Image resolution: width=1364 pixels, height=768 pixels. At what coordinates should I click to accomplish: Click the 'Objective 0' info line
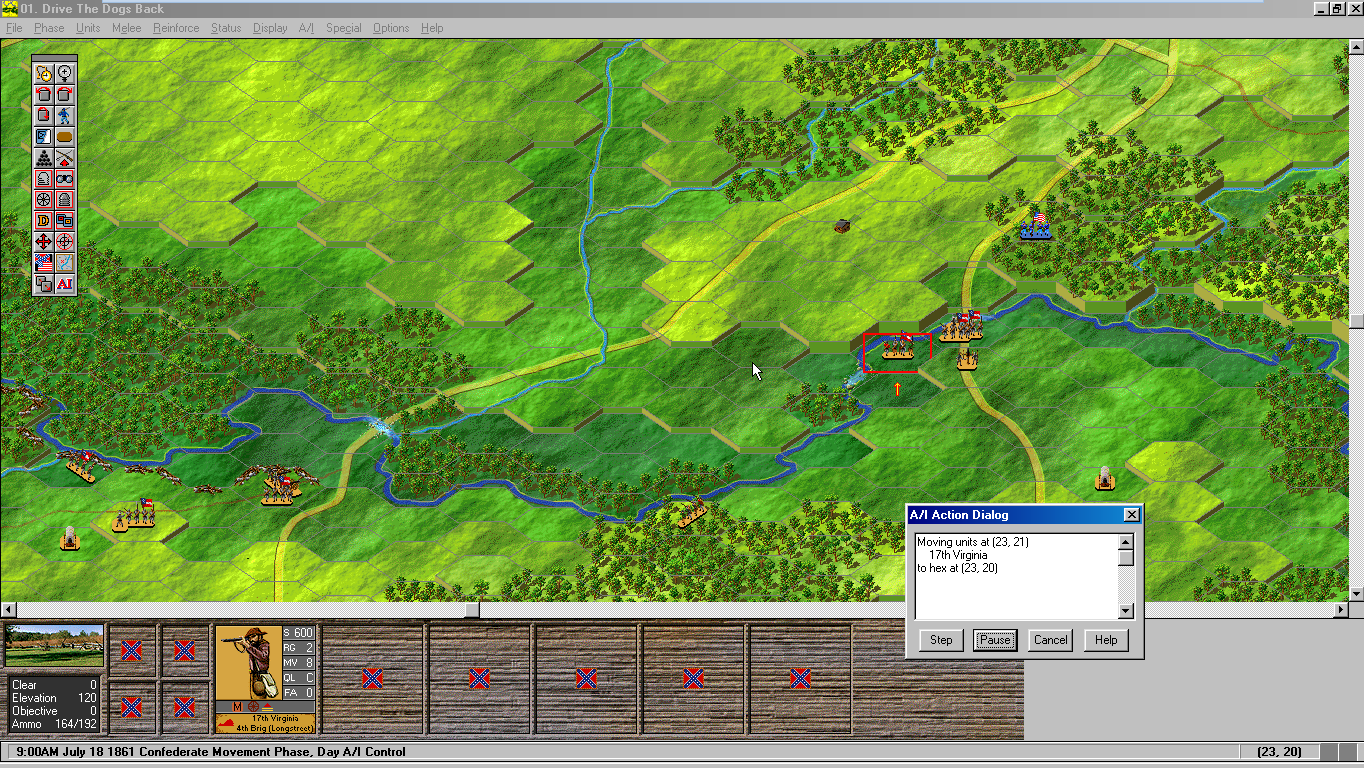point(54,711)
